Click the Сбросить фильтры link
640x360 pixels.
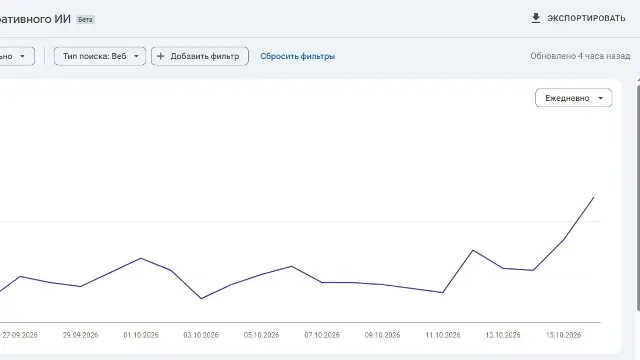(x=298, y=56)
